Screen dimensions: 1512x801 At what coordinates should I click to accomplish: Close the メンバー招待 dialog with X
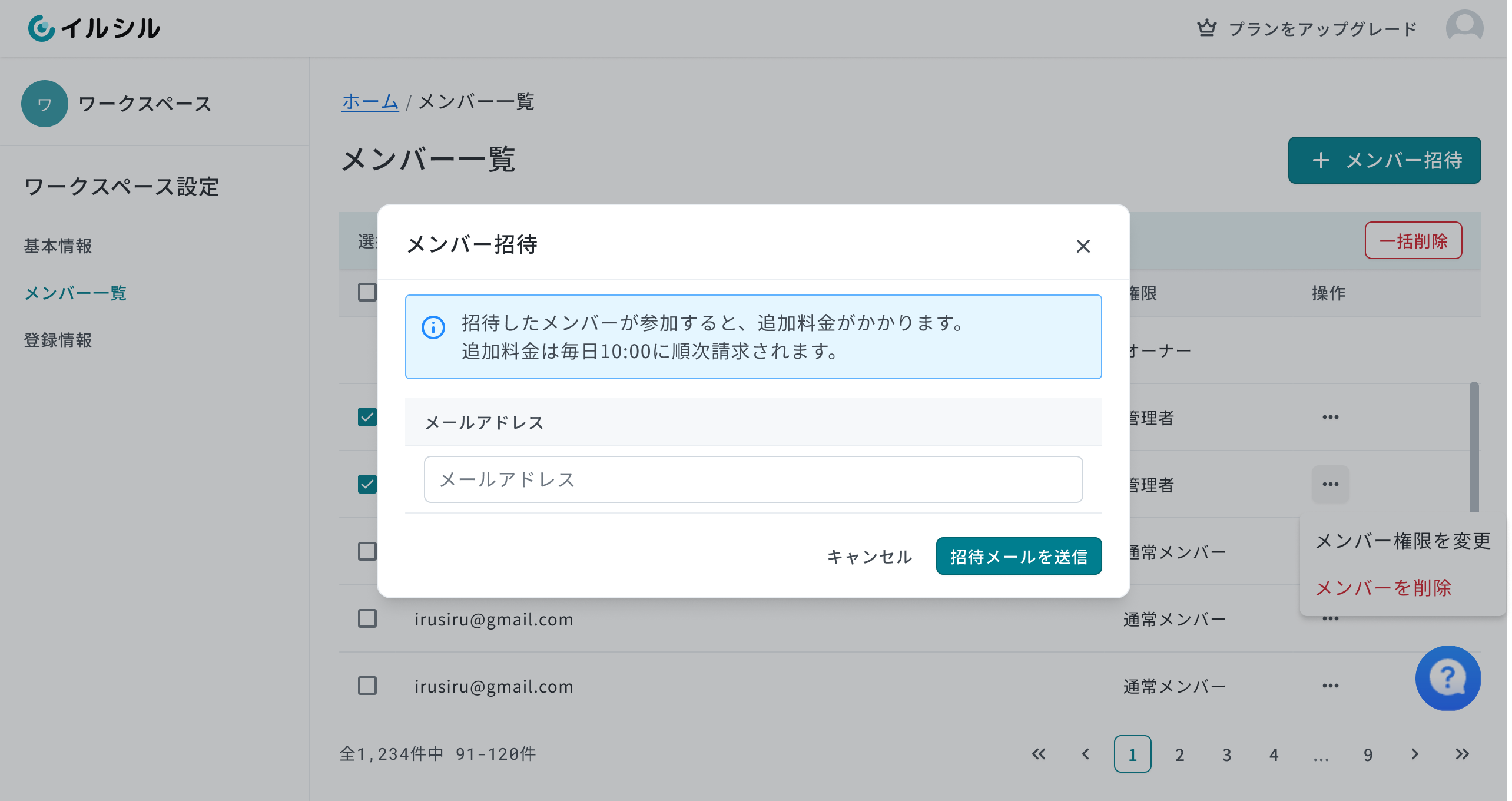(x=1083, y=246)
